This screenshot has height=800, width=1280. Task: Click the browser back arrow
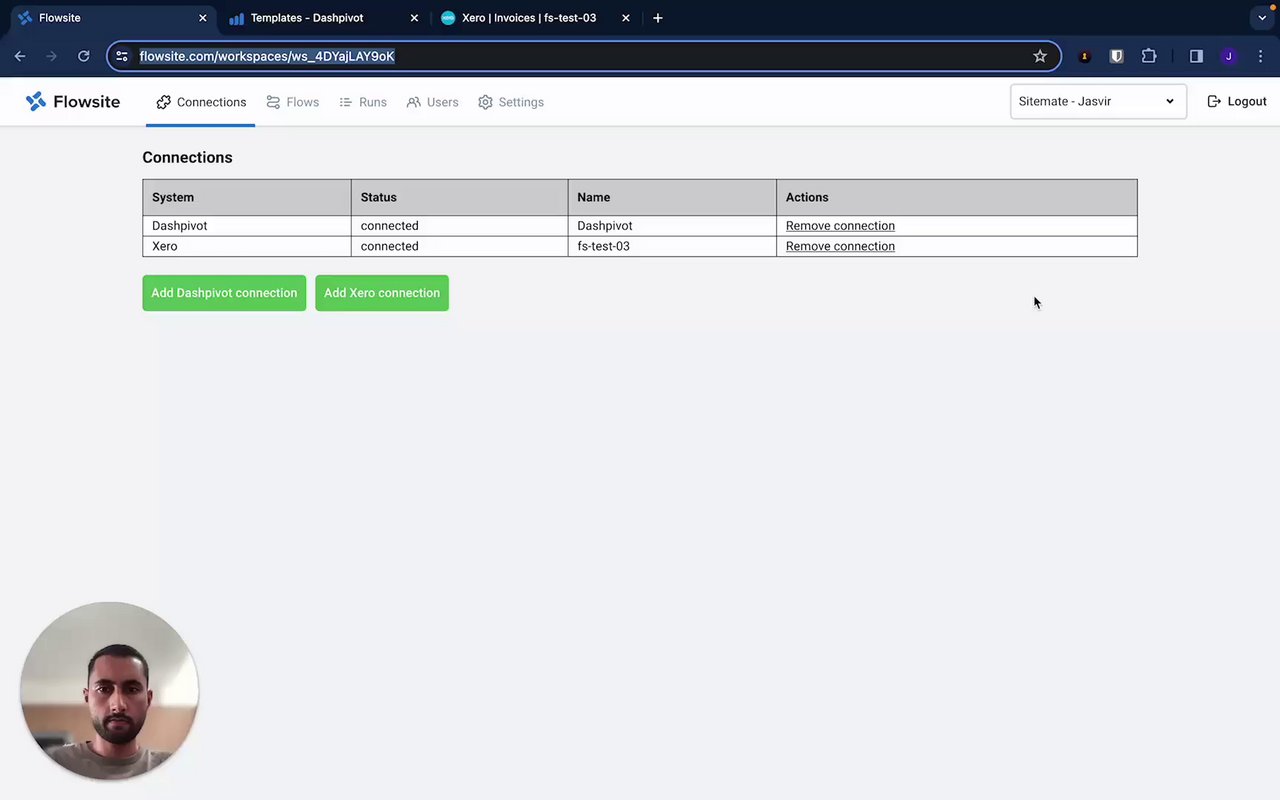[x=20, y=56]
